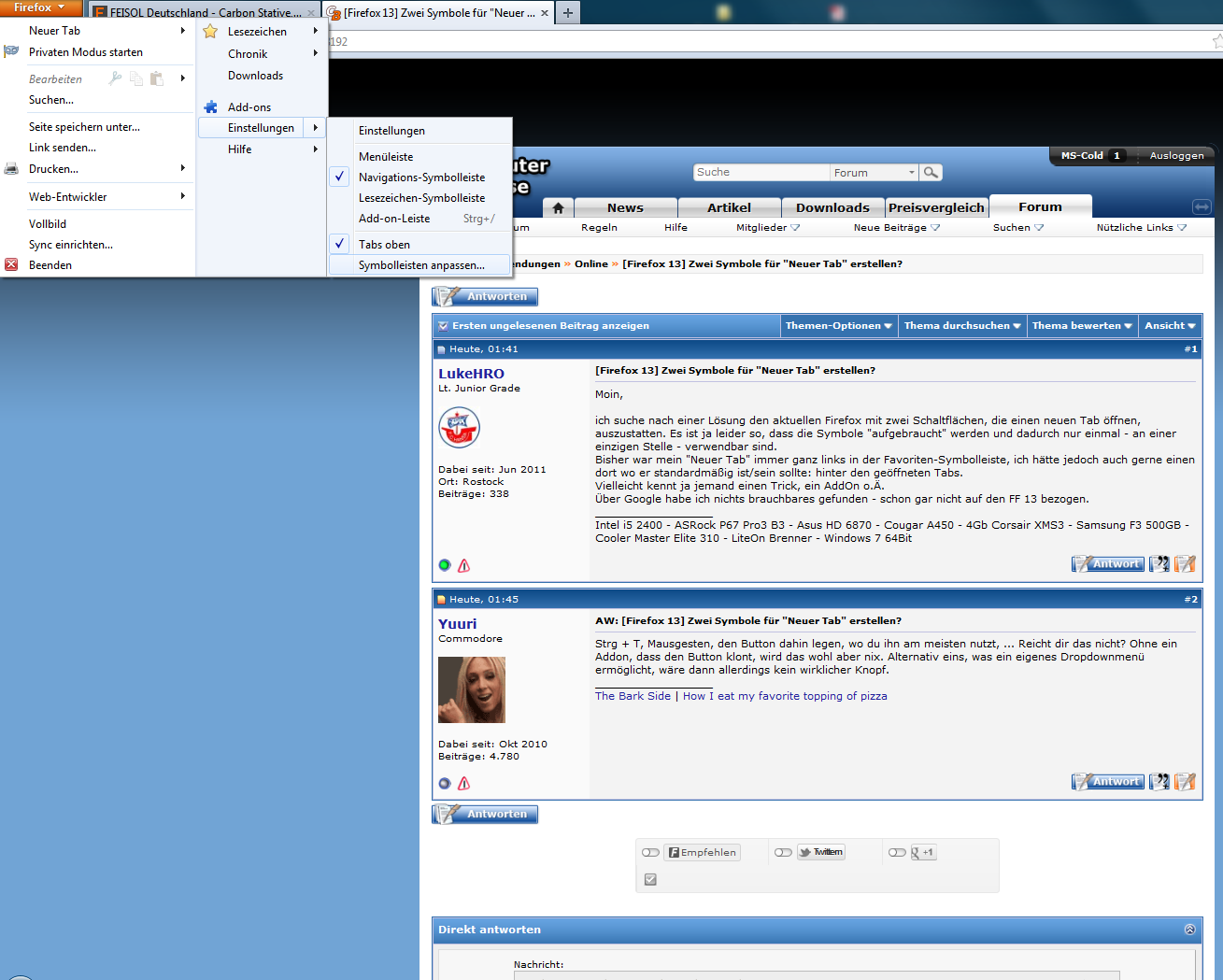Screen dimensions: 1223x980
Task: Open the Thema durchsuchen dropdown
Action: point(962,326)
